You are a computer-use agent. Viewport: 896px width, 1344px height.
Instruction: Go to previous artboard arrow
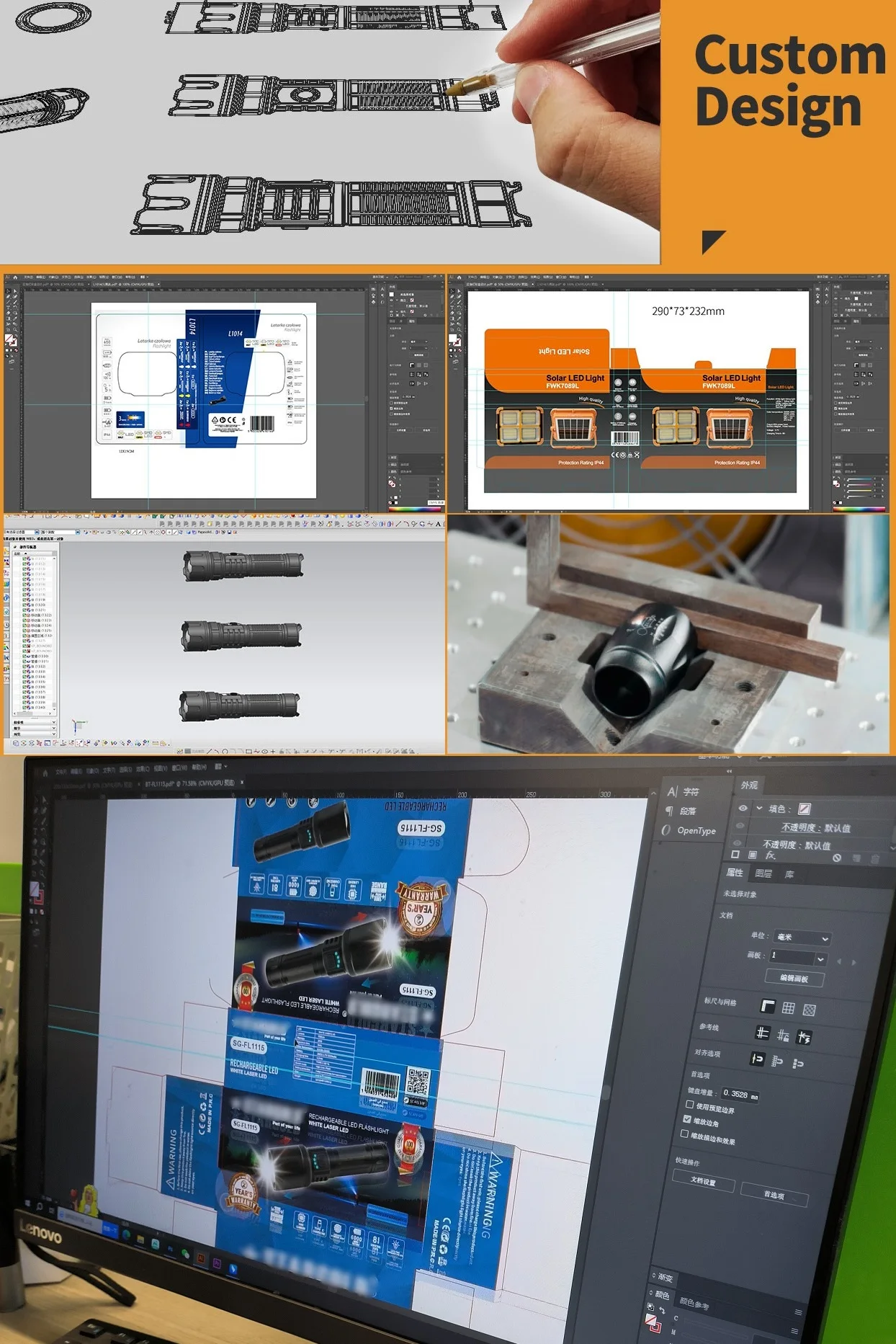click(x=839, y=961)
